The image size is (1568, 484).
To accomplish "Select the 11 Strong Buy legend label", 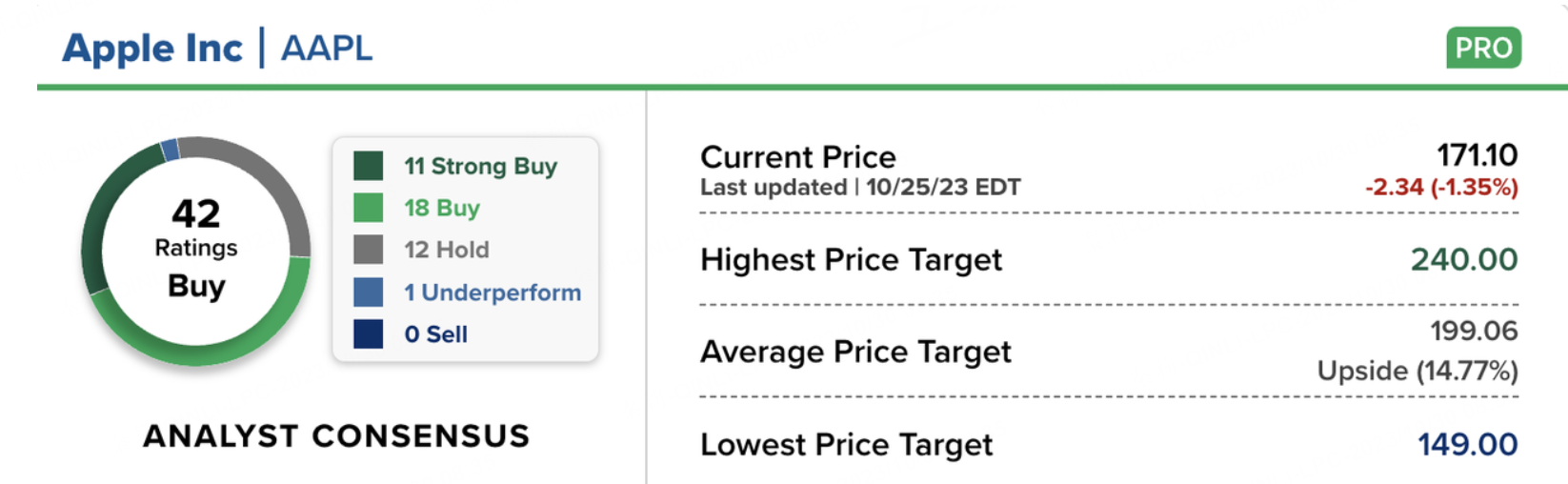I will coord(480,166).
